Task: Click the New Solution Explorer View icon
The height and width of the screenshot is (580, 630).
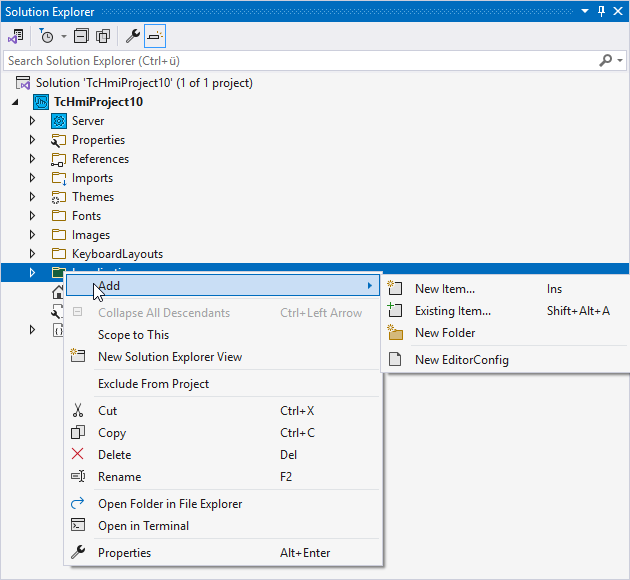Action: 78,355
